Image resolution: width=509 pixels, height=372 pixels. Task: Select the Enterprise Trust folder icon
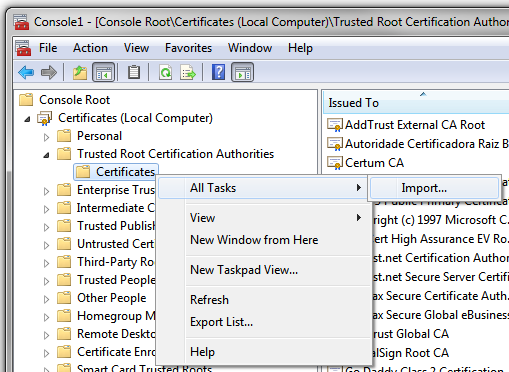click(64, 190)
